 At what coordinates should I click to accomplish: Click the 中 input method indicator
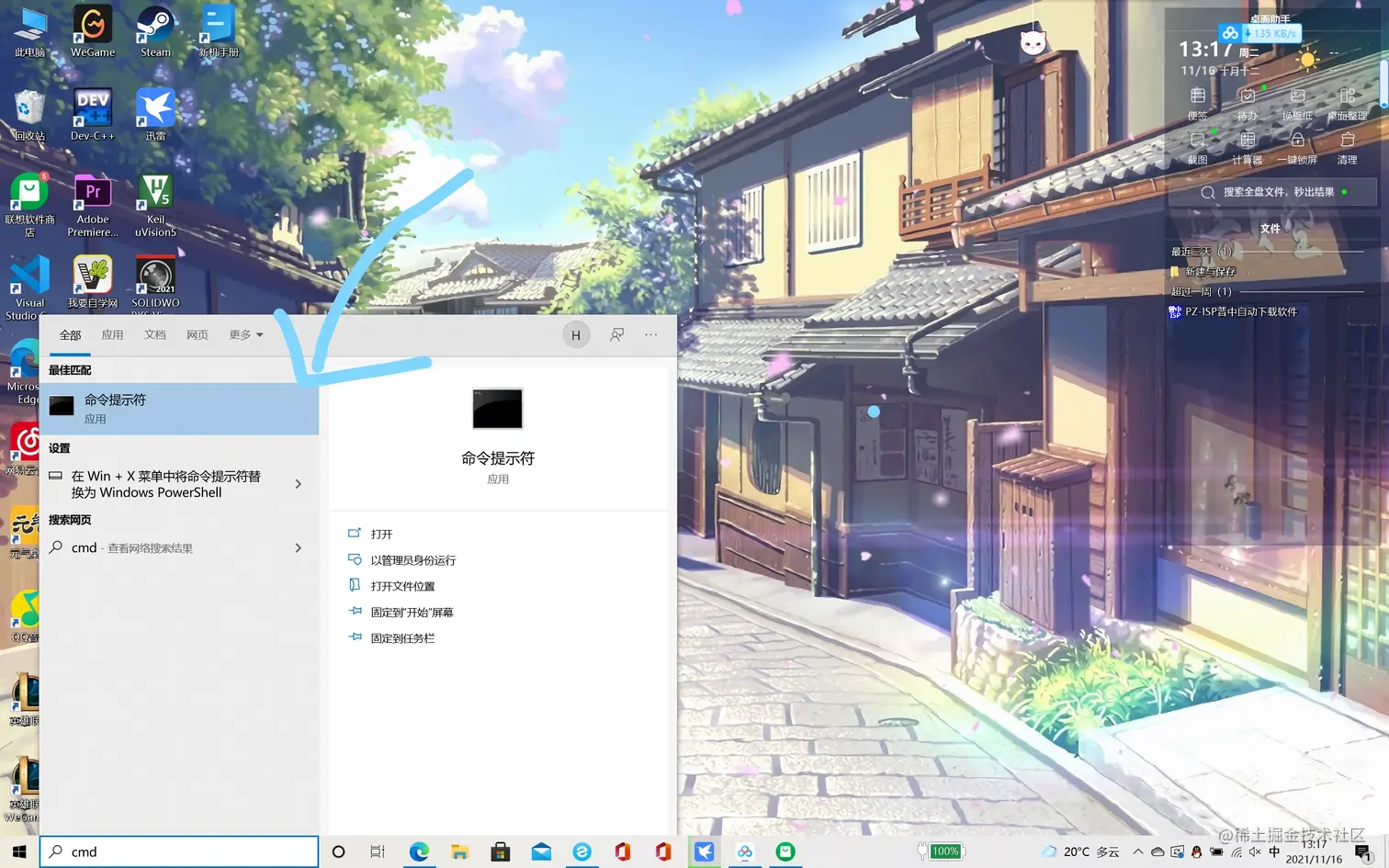click(1274, 851)
